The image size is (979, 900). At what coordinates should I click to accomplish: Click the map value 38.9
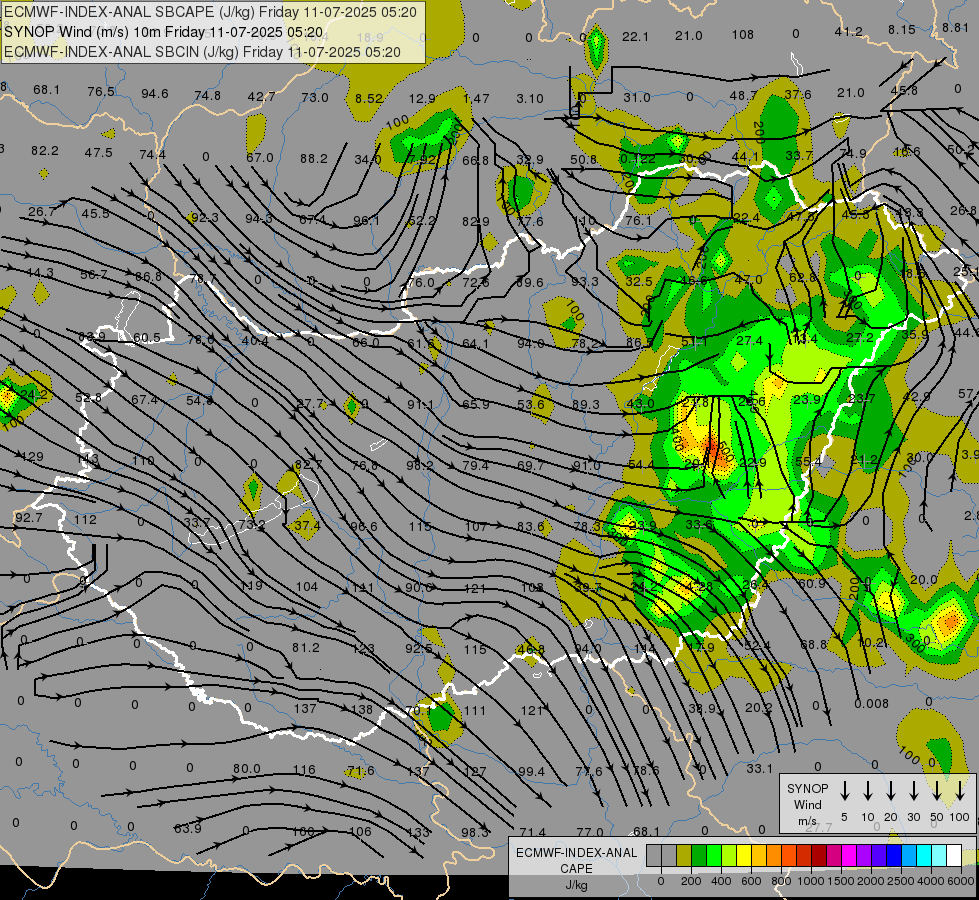[x=702, y=708]
